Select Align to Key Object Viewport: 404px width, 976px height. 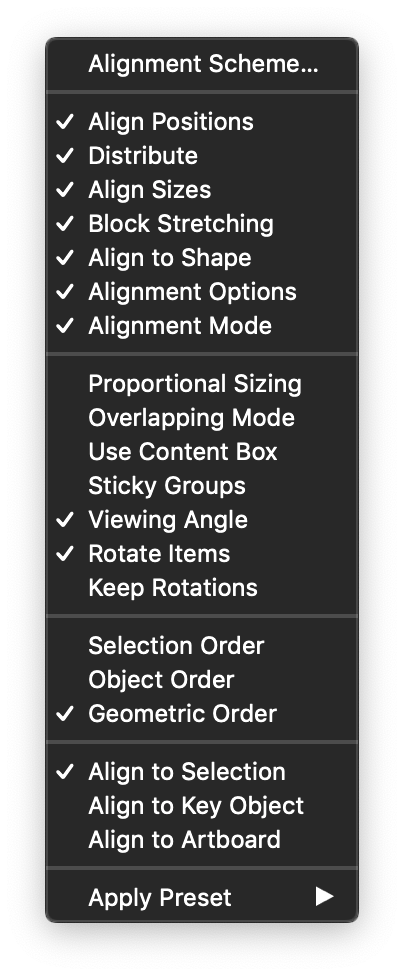(x=202, y=806)
